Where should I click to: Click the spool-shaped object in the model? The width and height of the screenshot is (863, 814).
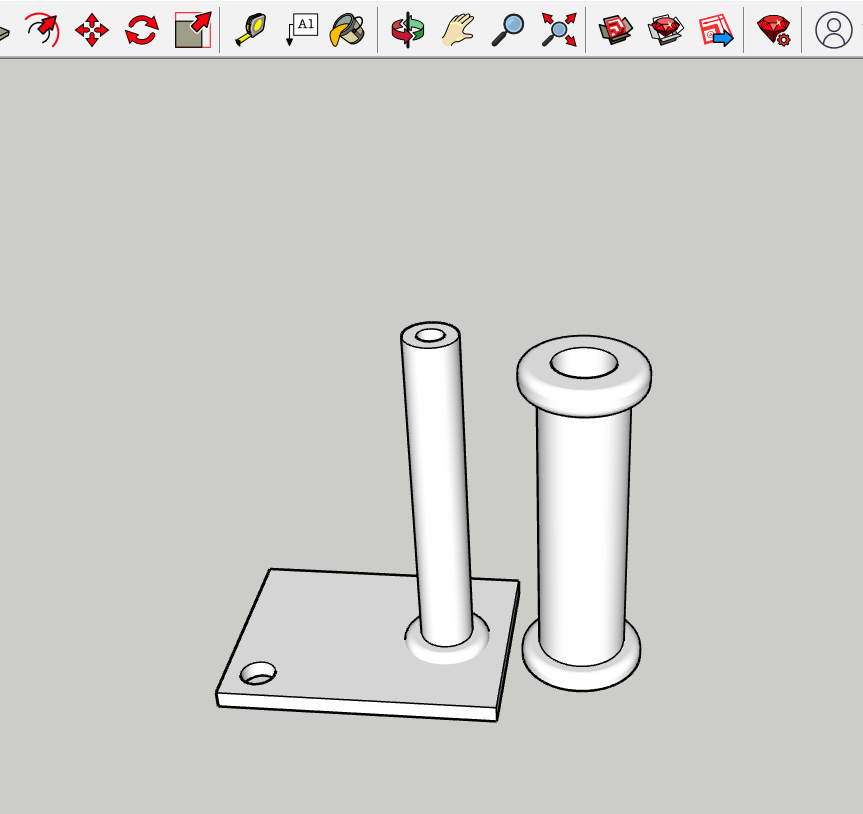tap(583, 512)
